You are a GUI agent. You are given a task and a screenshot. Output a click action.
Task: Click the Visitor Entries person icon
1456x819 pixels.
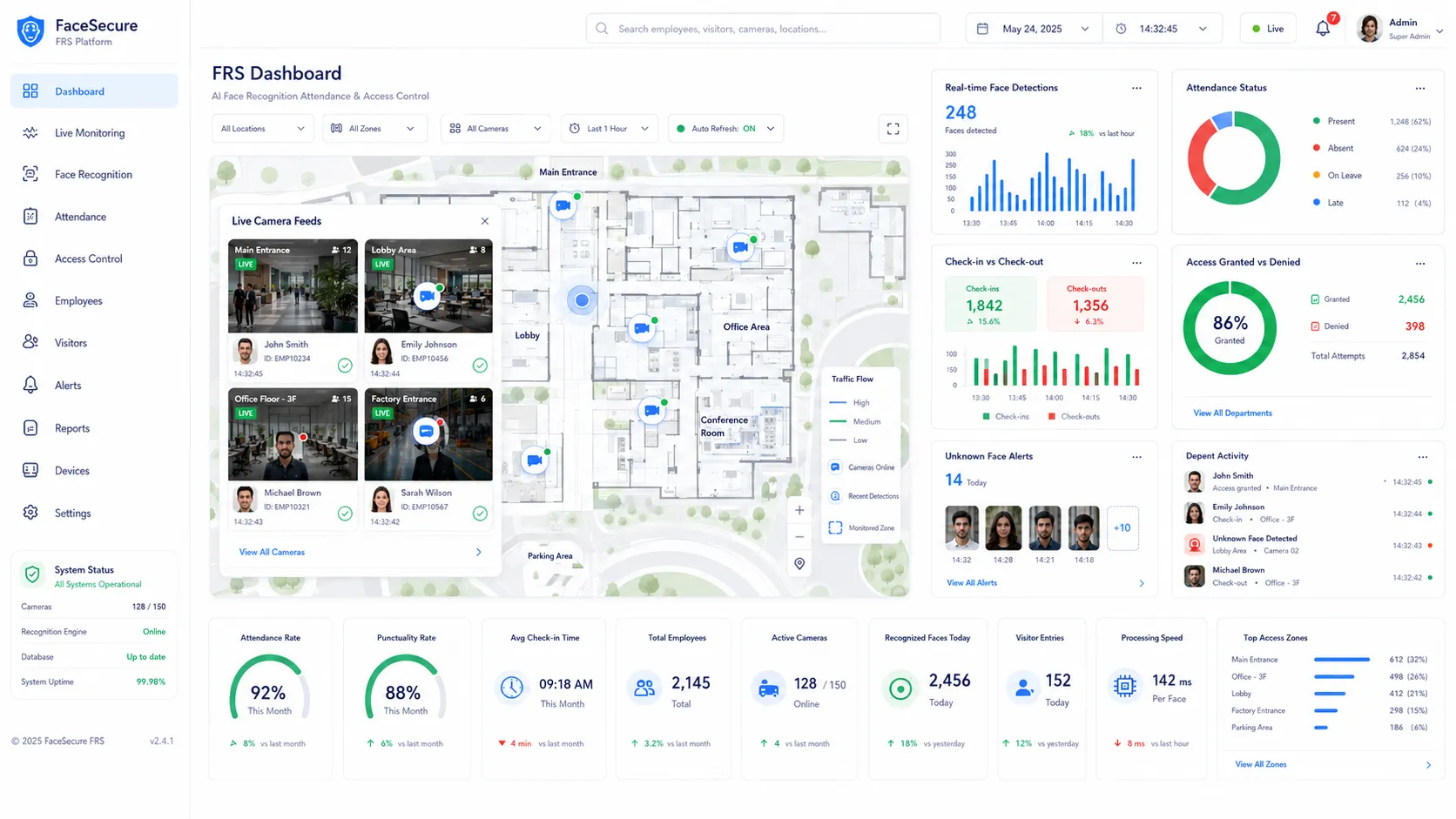(1025, 687)
